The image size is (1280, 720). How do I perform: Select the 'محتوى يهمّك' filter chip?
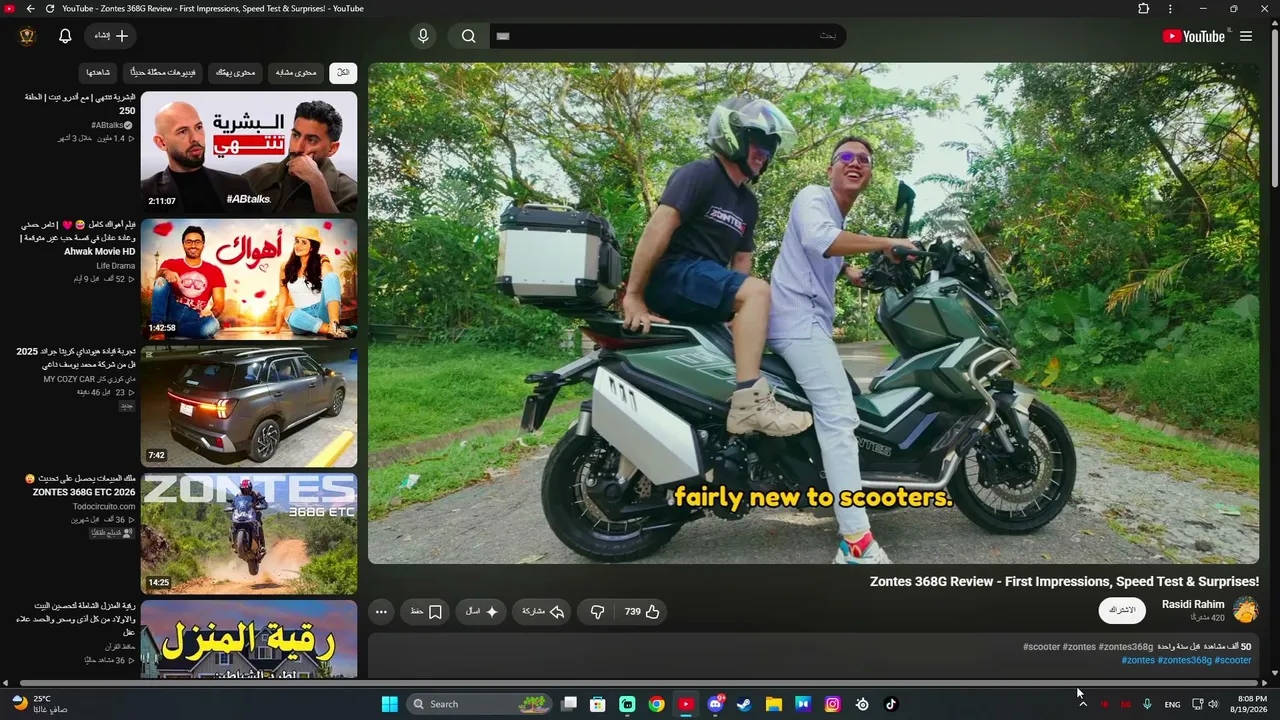tap(236, 73)
